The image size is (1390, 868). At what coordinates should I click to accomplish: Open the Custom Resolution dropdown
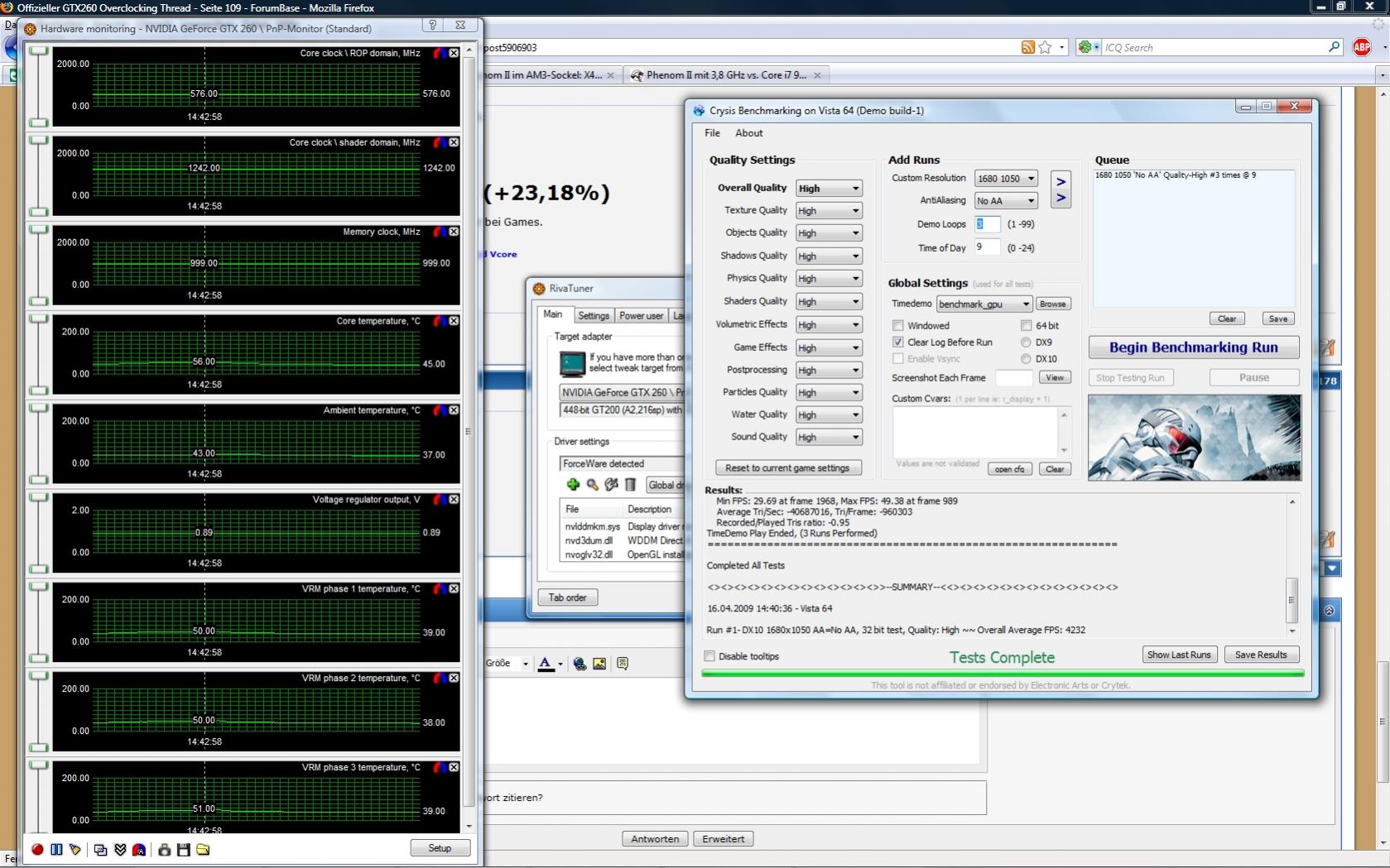(1006, 179)
